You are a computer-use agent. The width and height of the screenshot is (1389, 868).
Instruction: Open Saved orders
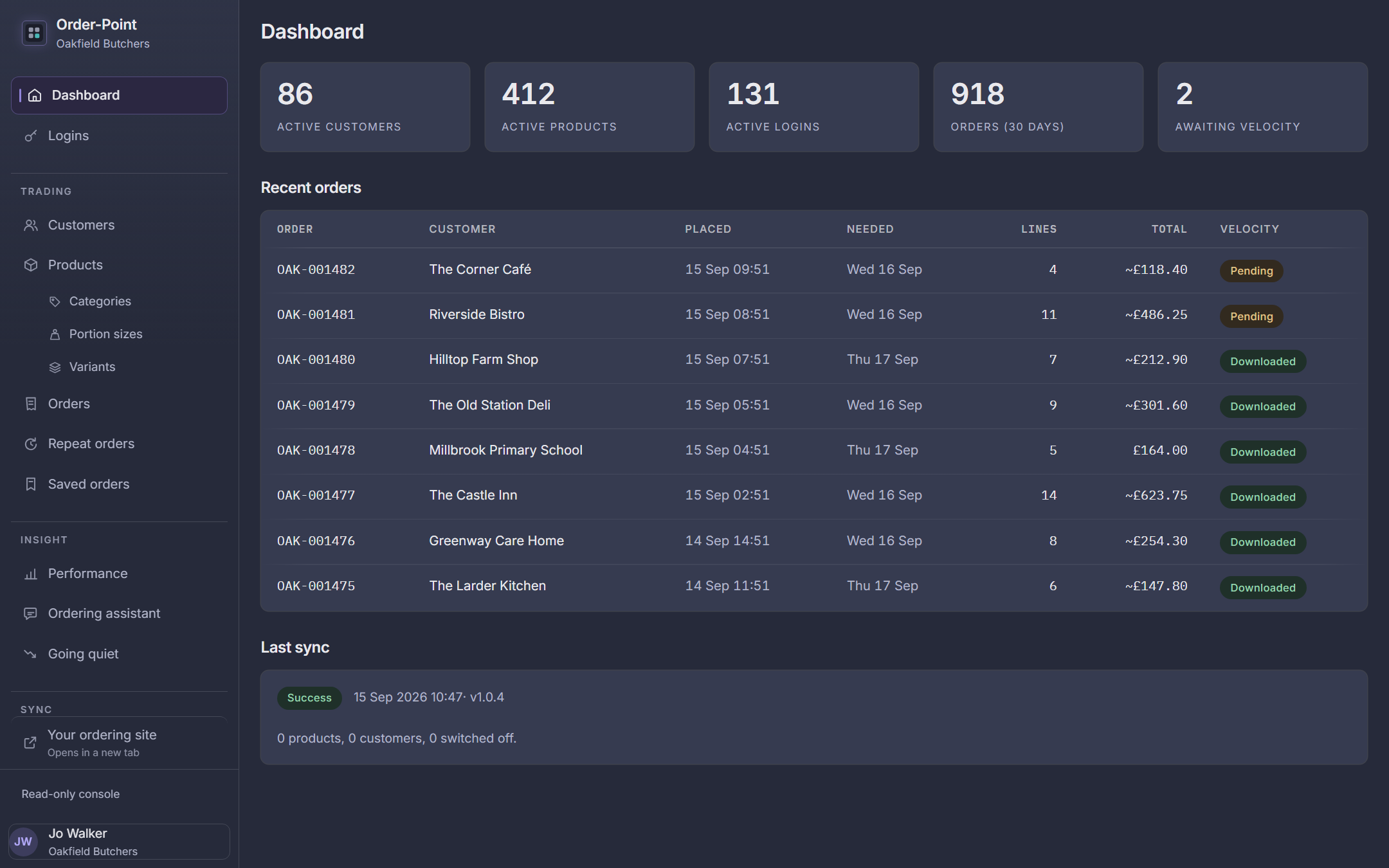click(x=119, y=484)
